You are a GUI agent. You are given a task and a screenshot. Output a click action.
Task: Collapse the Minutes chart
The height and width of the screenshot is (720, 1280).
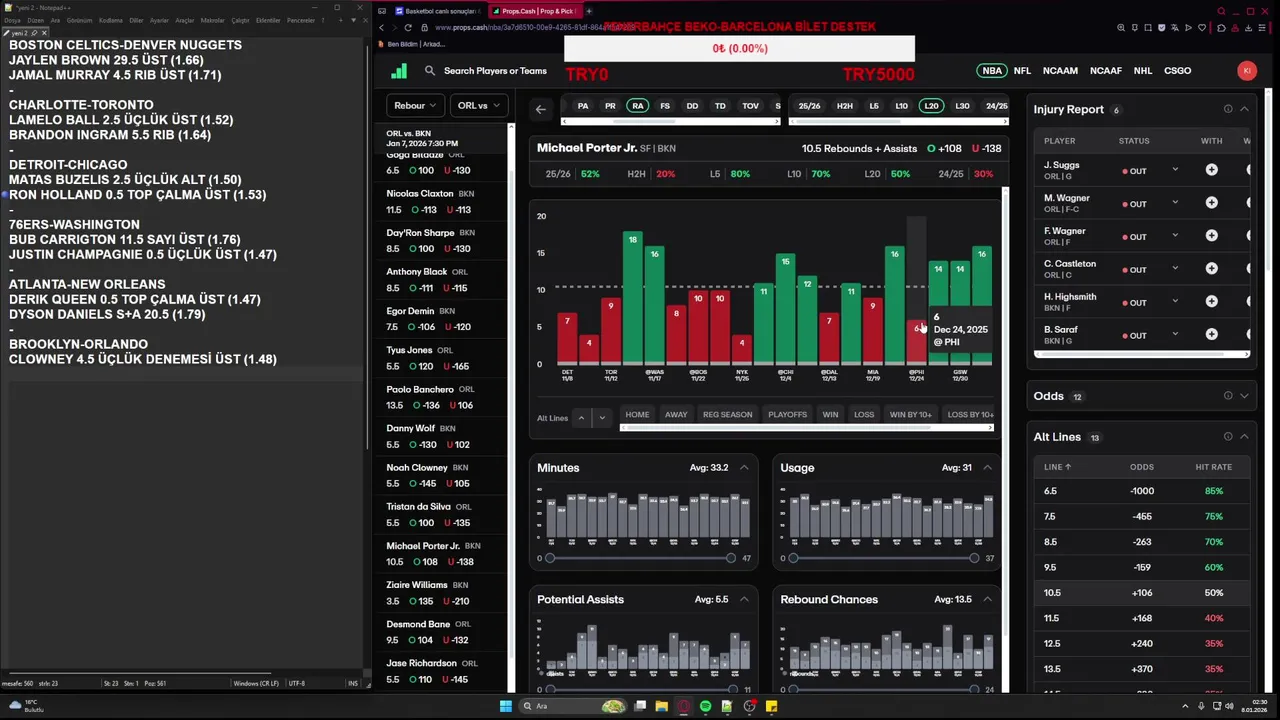744,468
